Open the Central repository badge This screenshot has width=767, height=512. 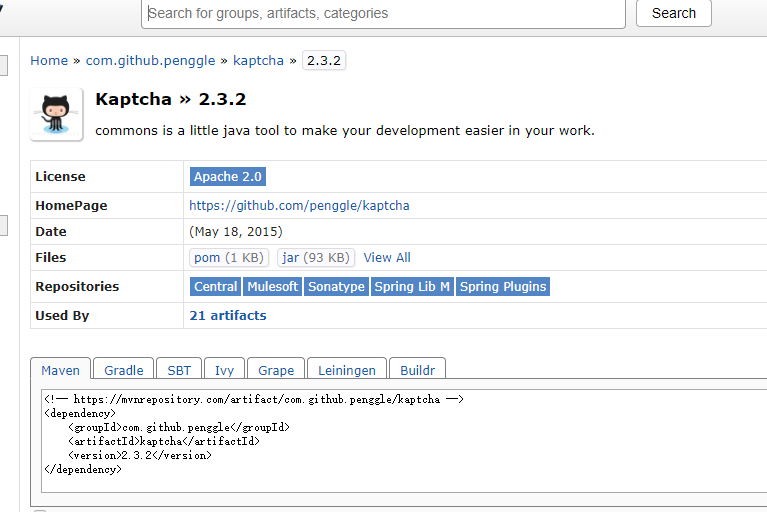tap(215, 287)
